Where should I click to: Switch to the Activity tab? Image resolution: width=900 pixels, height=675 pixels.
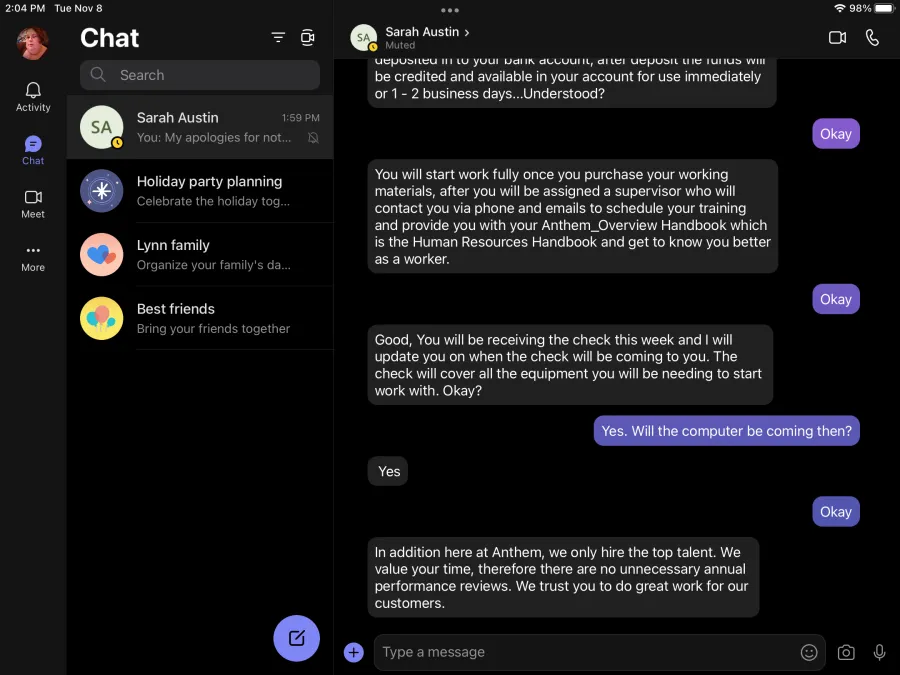(x=33, y=96)
